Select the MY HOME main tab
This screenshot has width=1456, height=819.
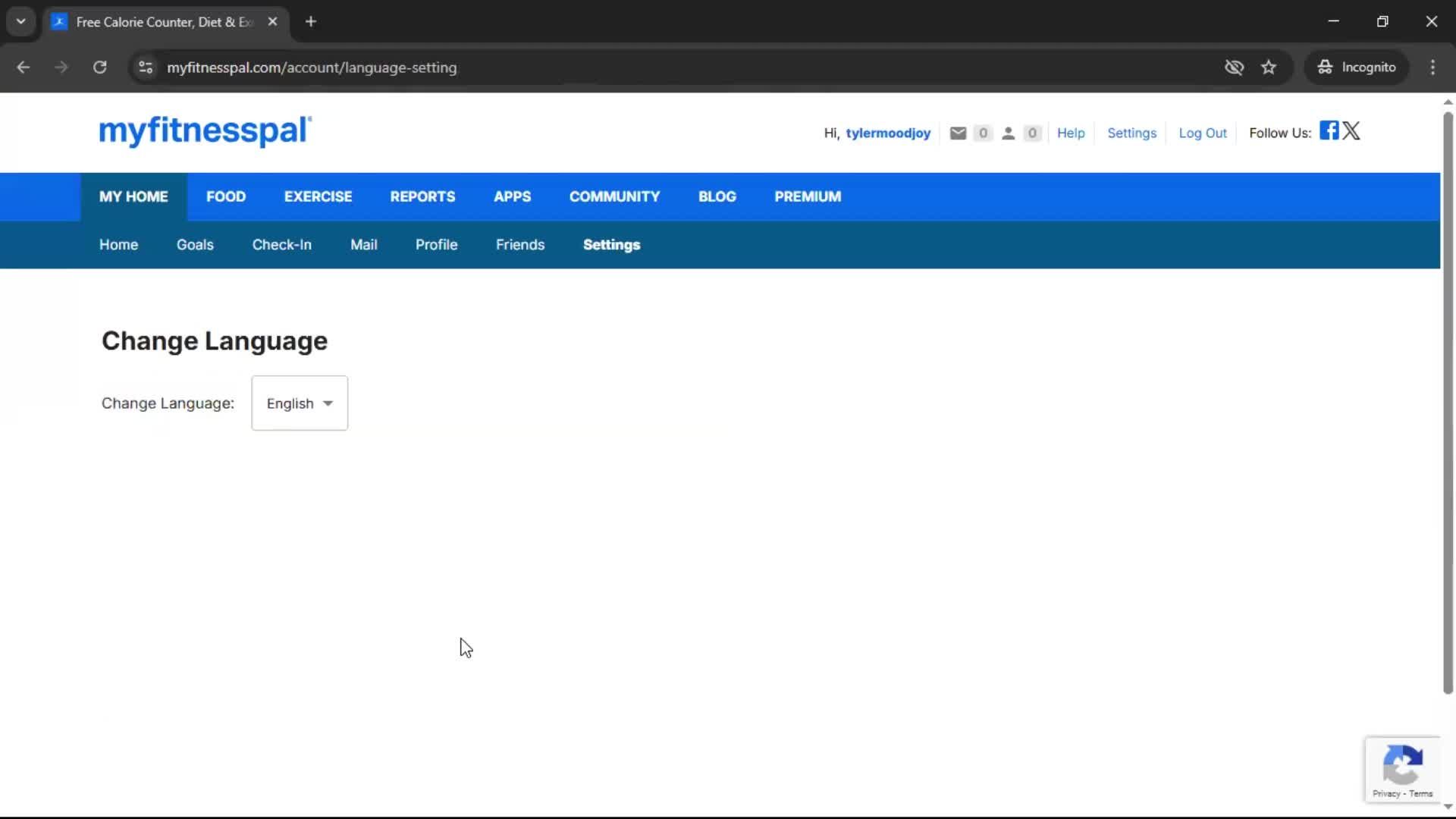[133, 196]
